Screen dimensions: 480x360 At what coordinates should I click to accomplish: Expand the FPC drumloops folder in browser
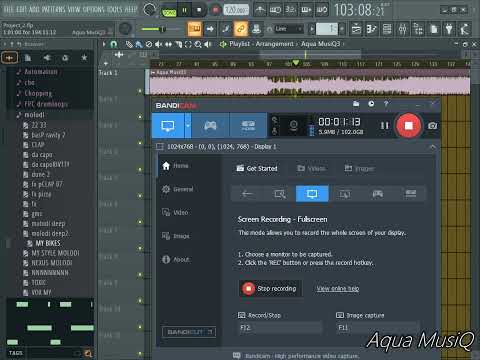click(43, 104)
